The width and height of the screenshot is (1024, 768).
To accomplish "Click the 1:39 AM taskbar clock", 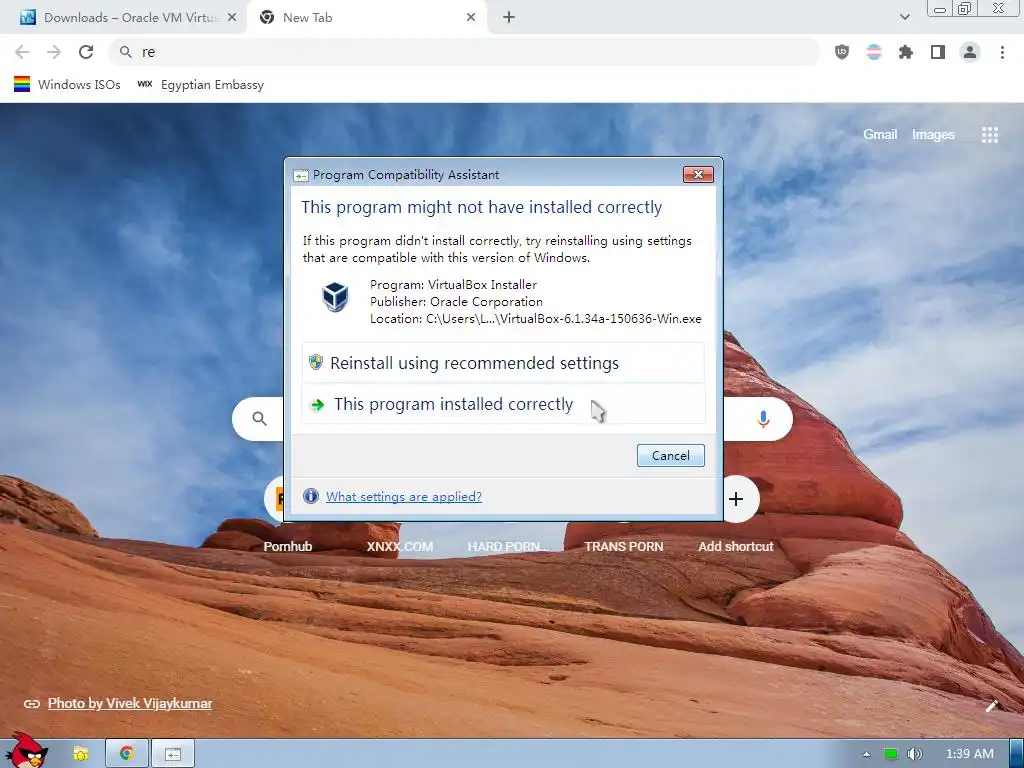I will (x=970, y=754).
